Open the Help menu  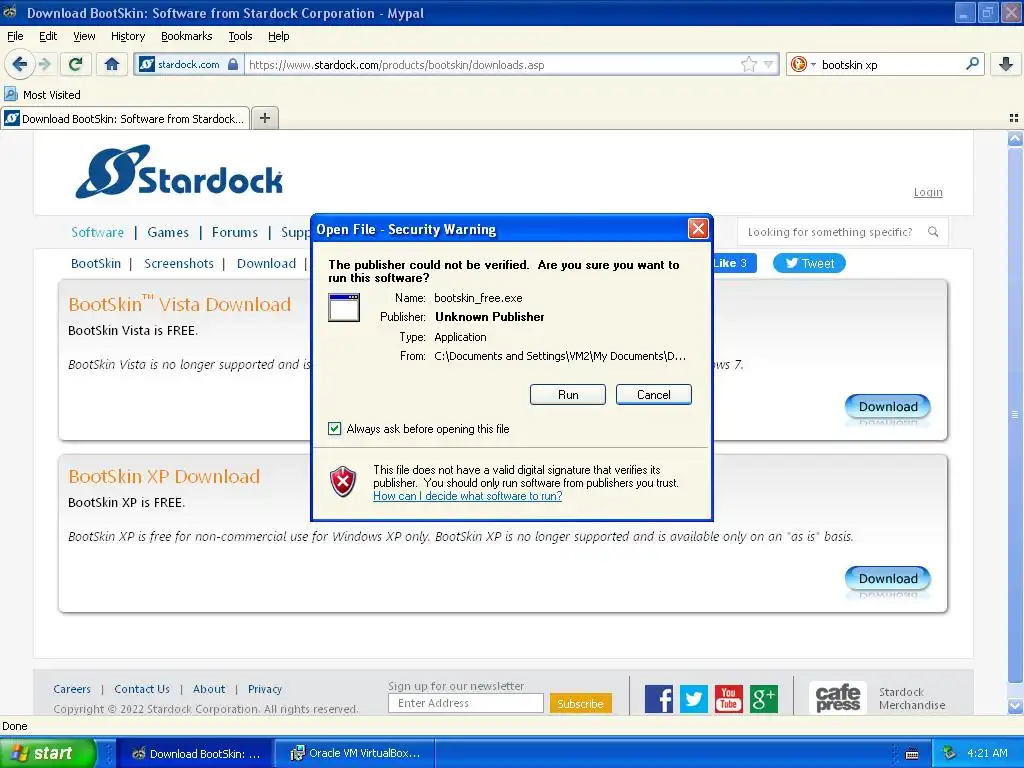click(278, 36)
